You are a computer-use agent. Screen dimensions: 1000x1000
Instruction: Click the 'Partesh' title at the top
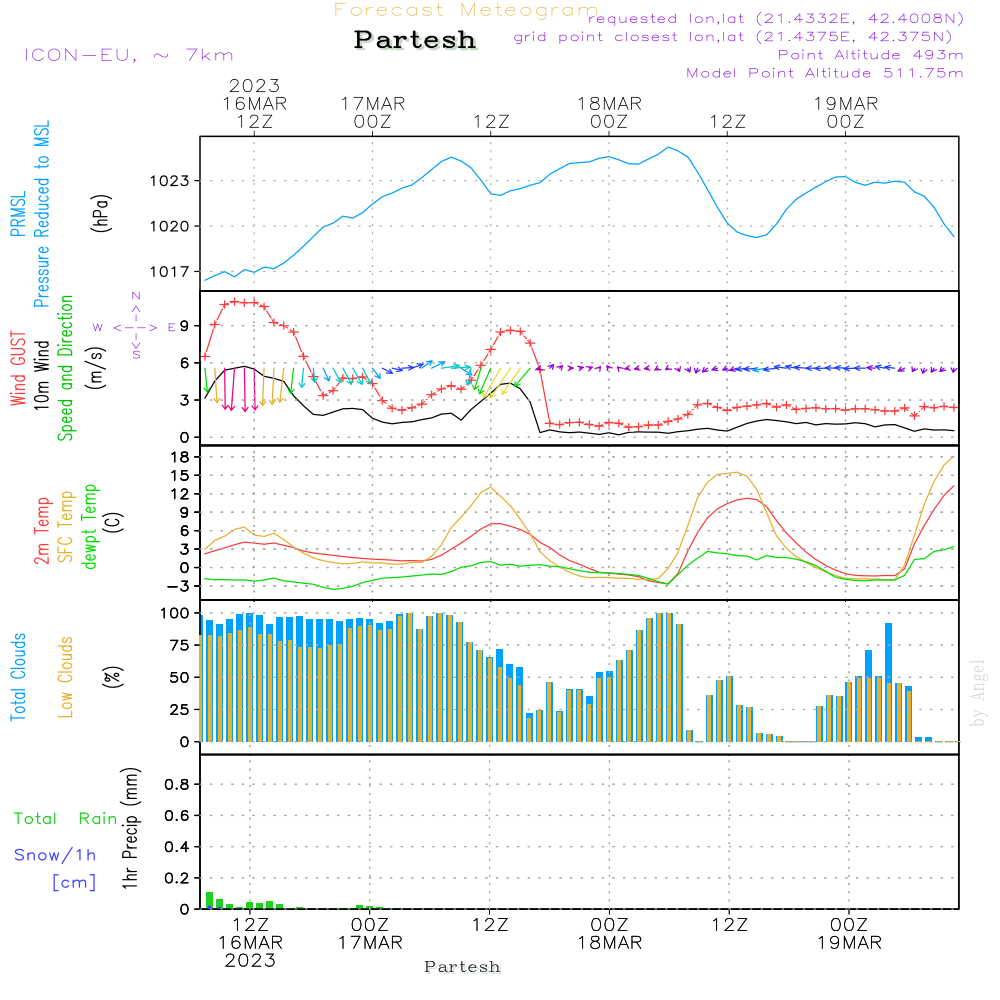tap(415, 40)
